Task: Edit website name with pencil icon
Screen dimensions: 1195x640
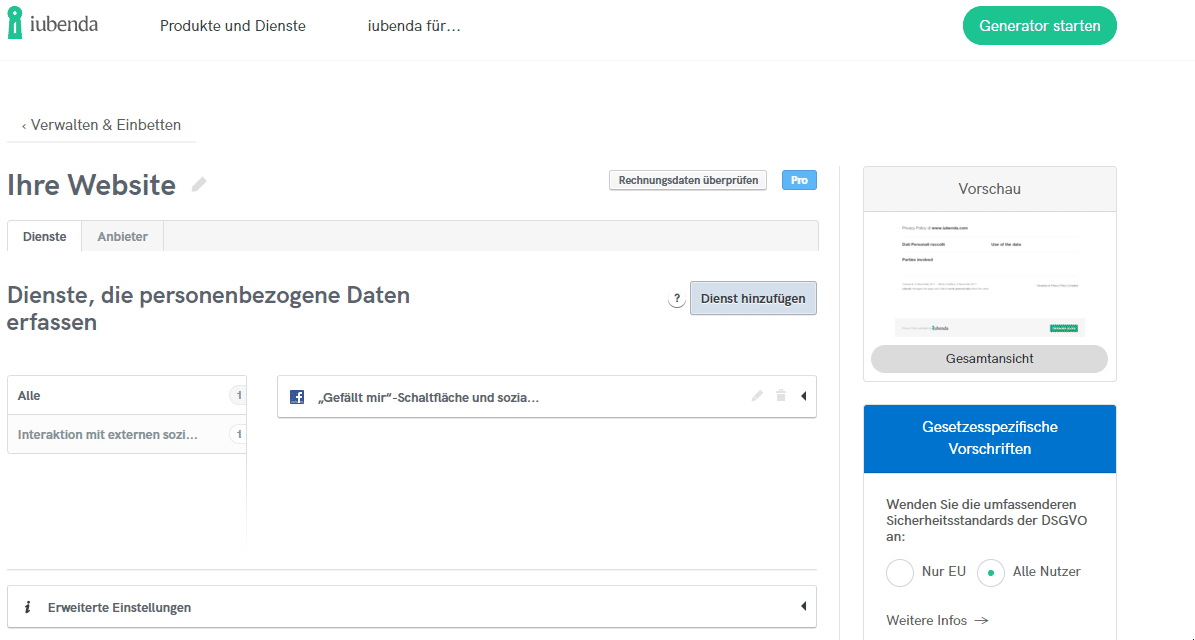Action: point(199,185)
